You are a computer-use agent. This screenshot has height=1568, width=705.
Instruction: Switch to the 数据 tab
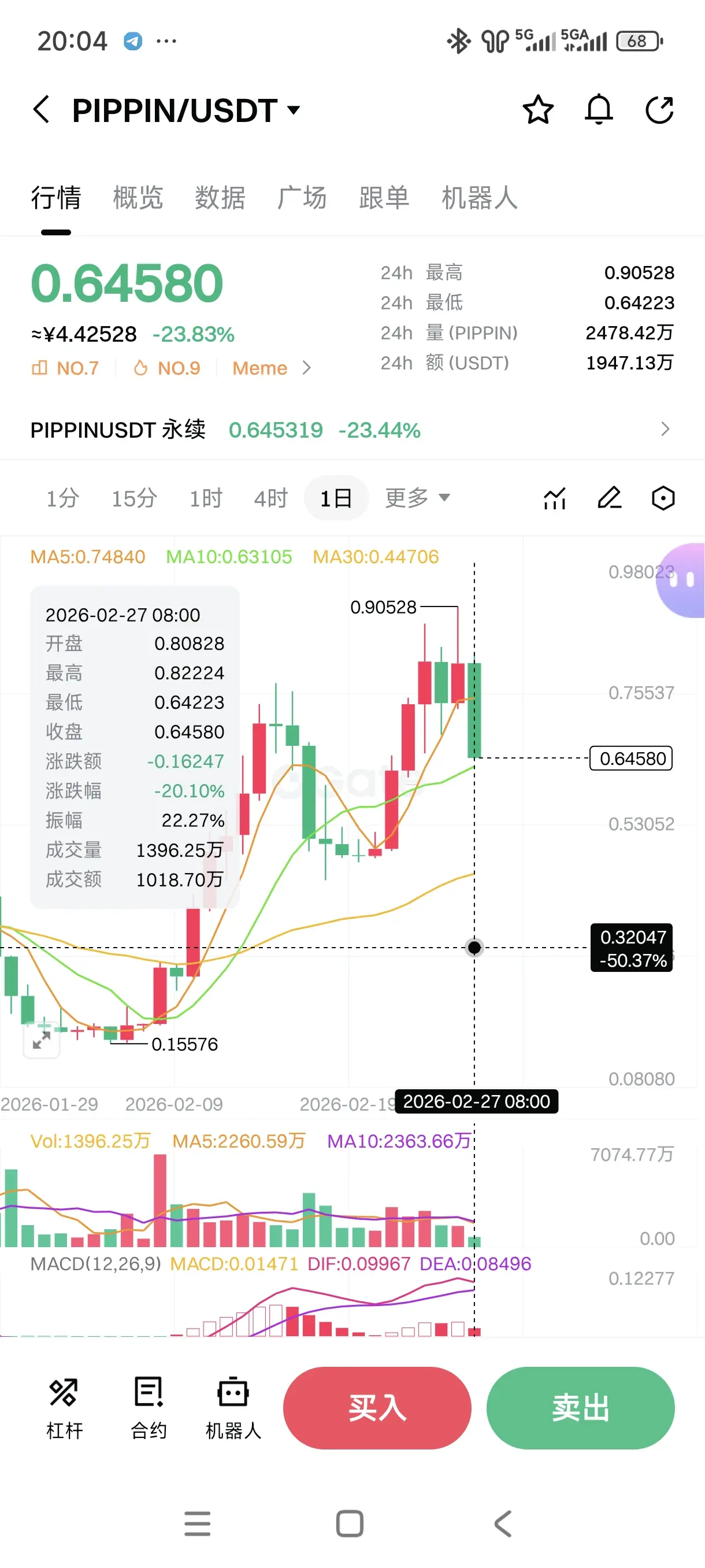220,198
